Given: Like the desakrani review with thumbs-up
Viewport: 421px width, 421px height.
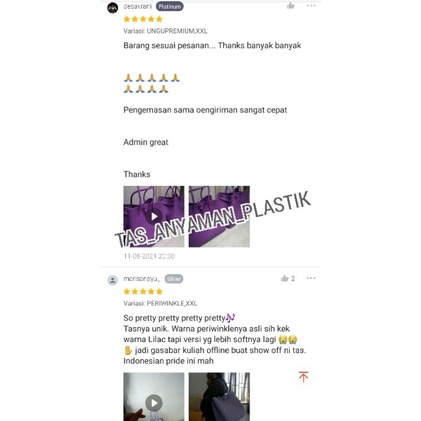Looking at the screenshot, I should [x=291, y=5].
